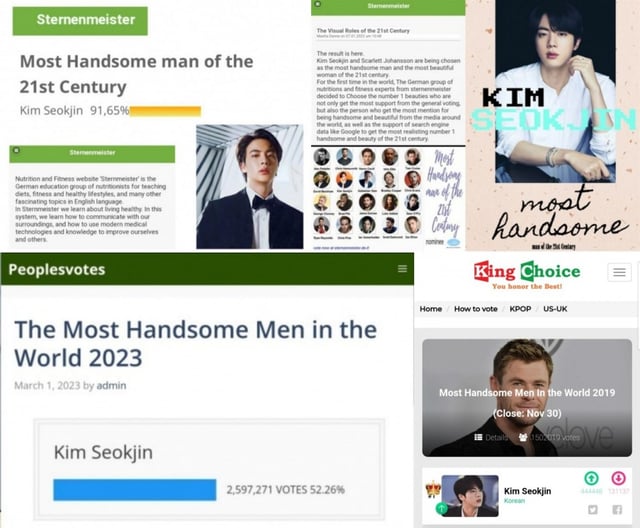Click Kim Seokjin blue vote bar
The height and width of the screenshot is (528, 640).
click(x=135, y=490)
